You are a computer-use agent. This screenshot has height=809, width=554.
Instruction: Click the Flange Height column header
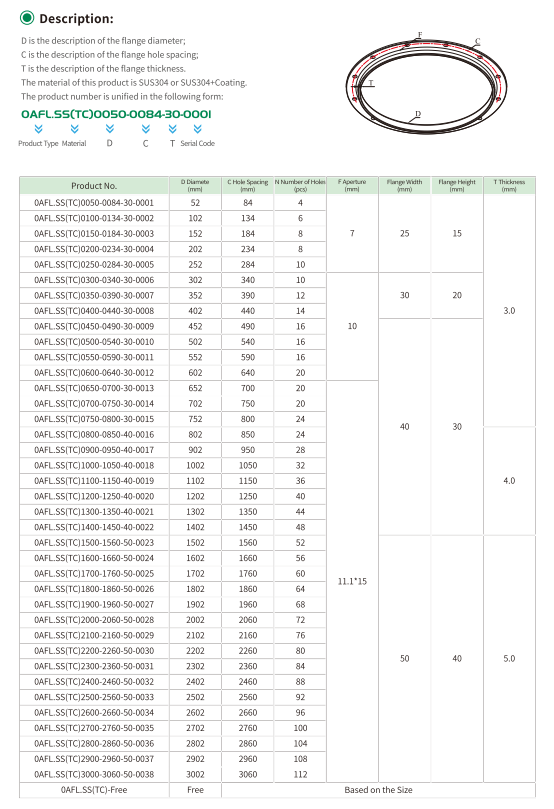pos(457,186)
